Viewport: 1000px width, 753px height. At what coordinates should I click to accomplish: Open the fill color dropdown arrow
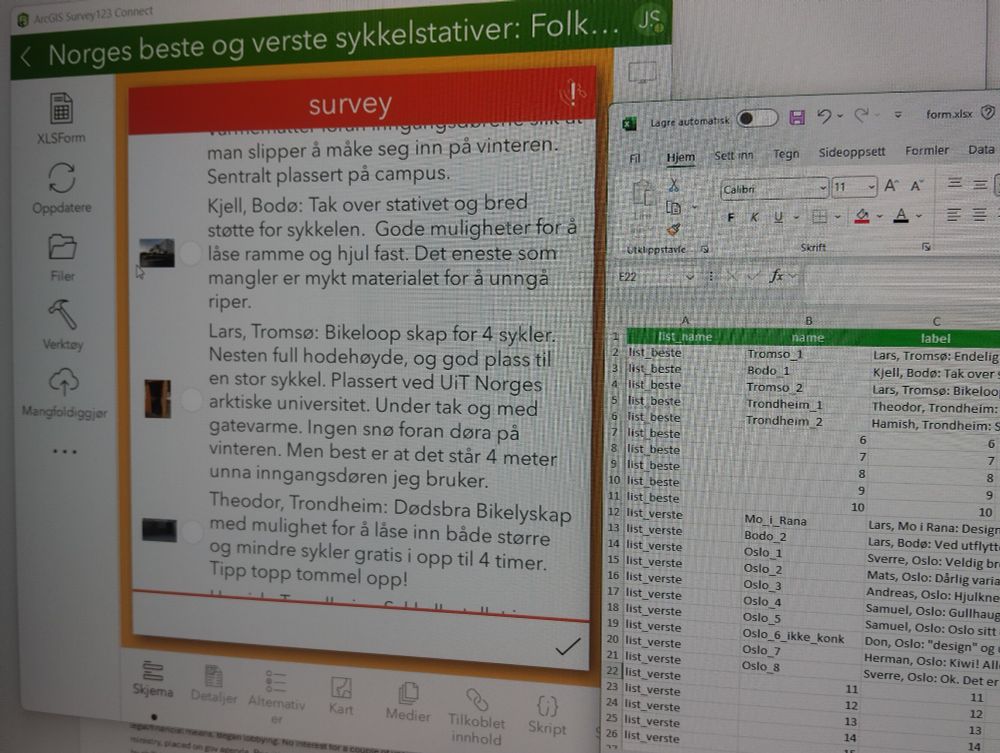[x=879, y=216]
